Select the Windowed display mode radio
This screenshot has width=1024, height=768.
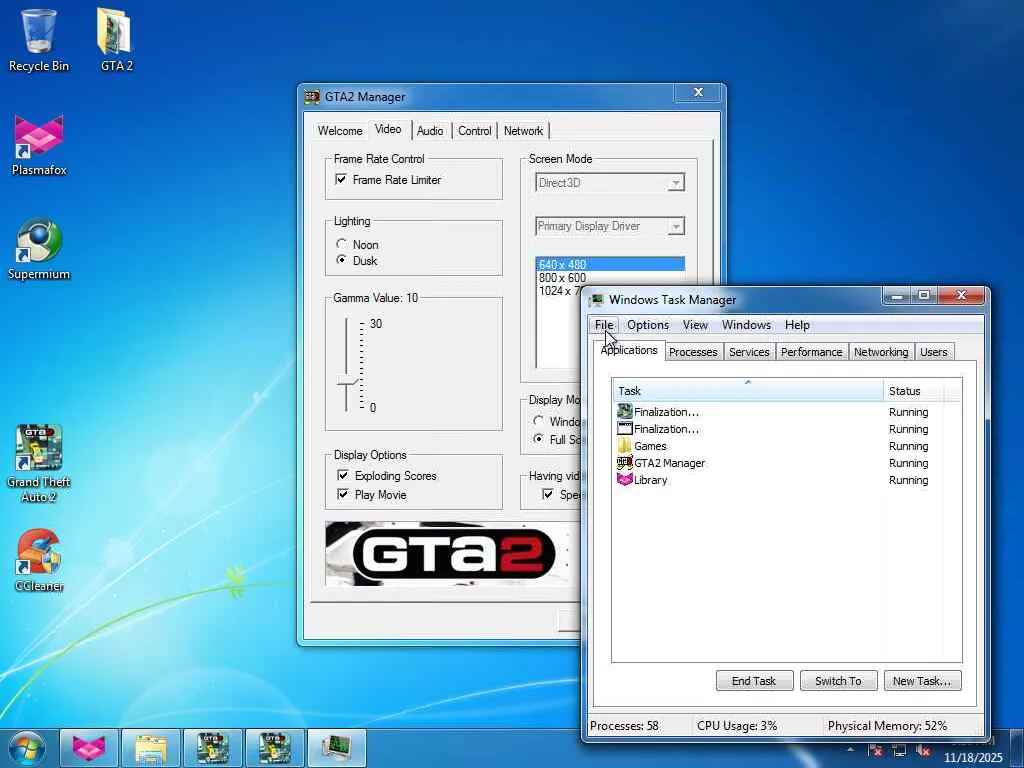pos(538,421)
